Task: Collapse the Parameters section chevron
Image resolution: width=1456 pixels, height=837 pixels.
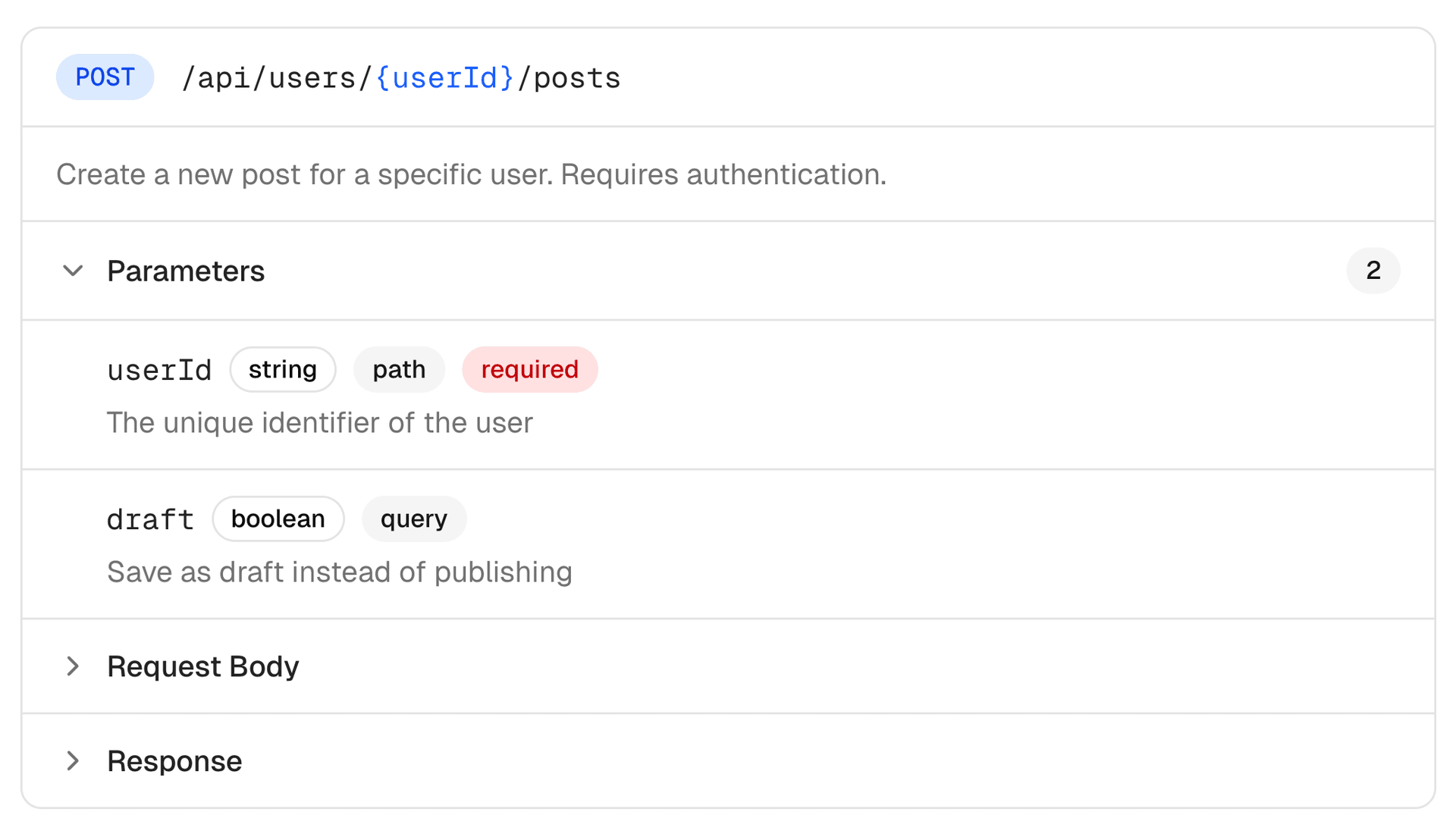Action: (x=73, y=271)
